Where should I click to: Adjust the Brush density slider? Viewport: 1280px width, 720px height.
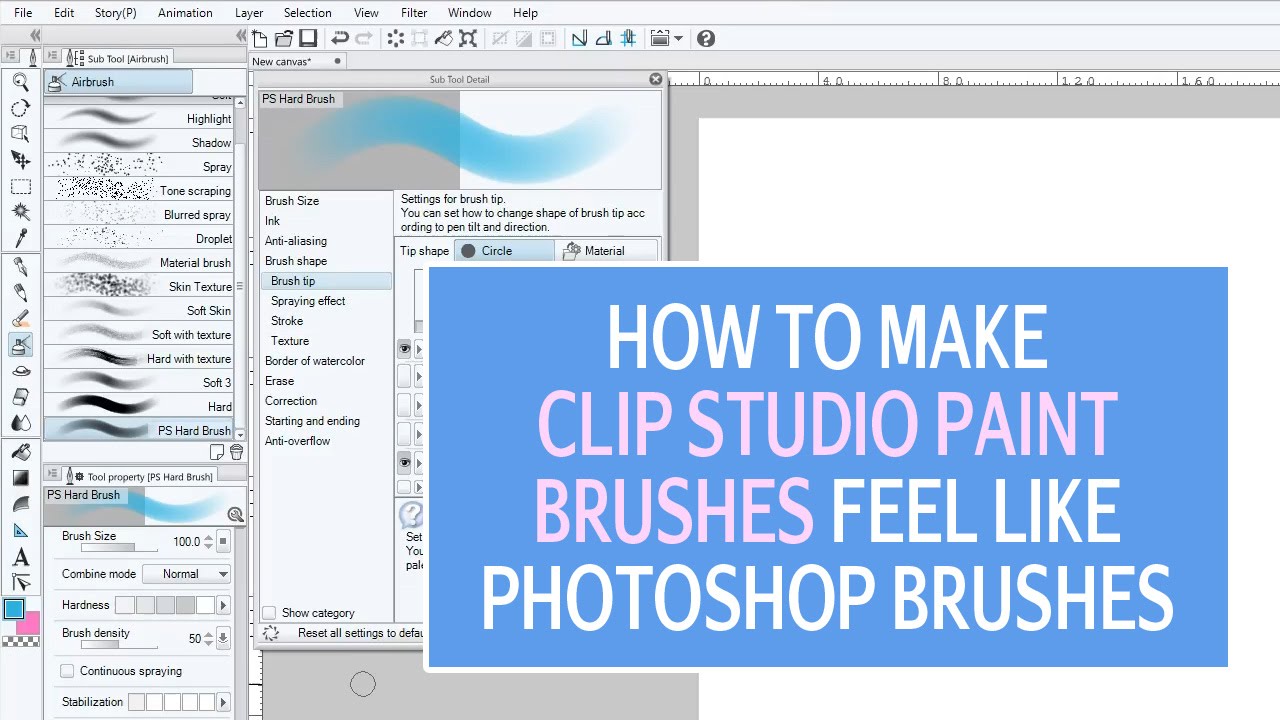point(119,644)
